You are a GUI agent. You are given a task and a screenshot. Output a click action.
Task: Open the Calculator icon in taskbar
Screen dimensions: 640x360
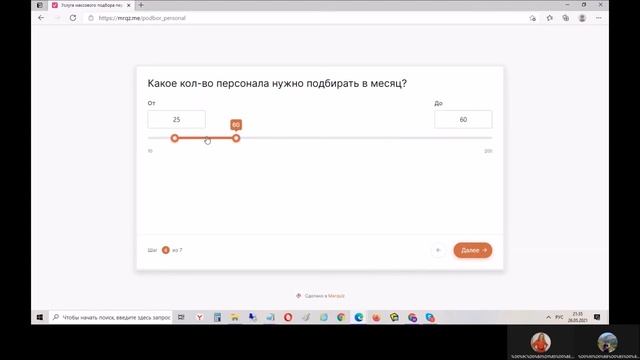click(x=217, y=317)
